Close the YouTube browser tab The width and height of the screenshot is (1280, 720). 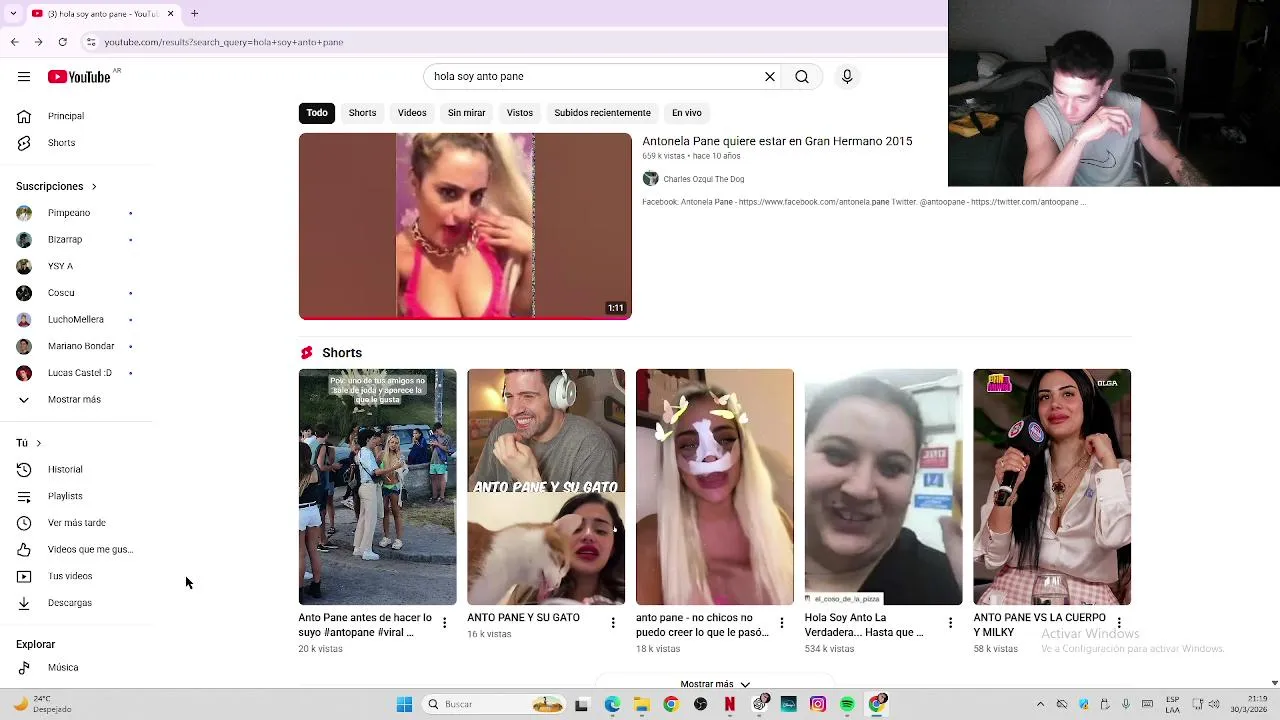(x=170, y=14)
